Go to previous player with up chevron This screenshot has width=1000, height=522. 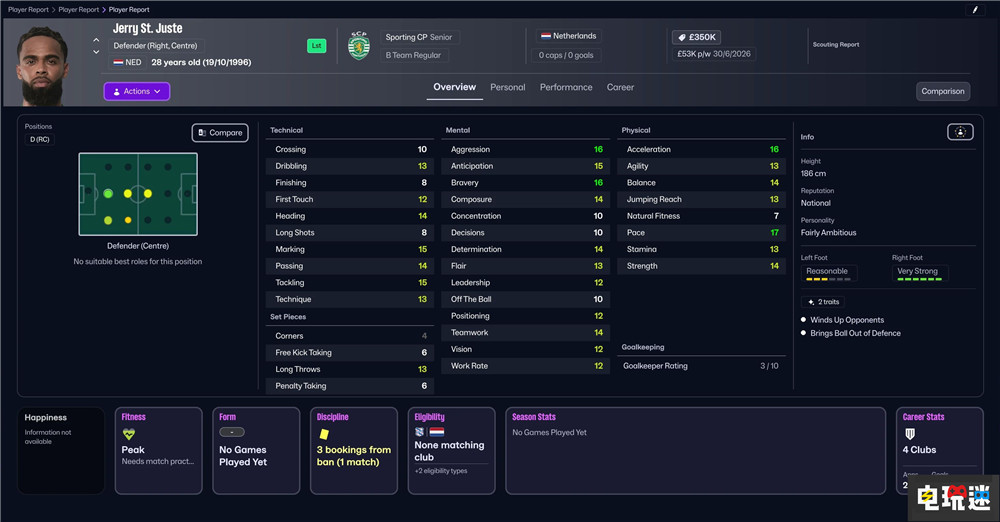(96, 41)
